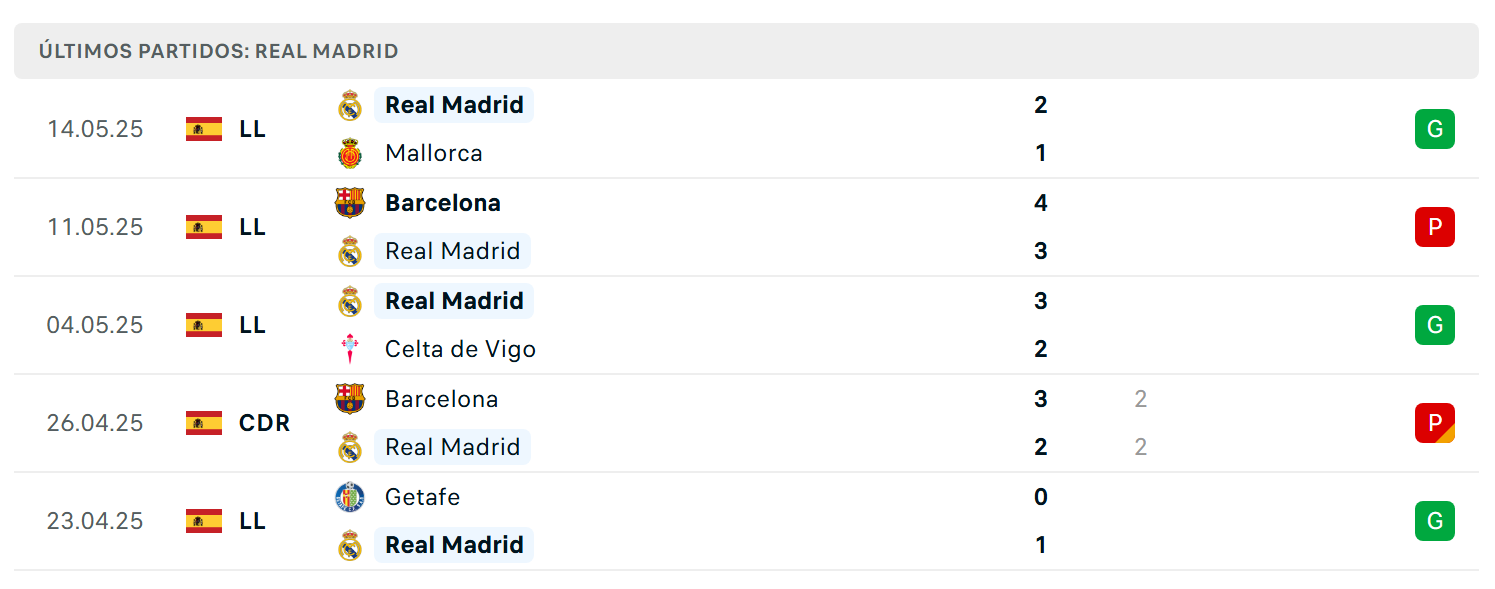
Task: Click green G badge for Mallorca match
Action: click(1435, 129)
